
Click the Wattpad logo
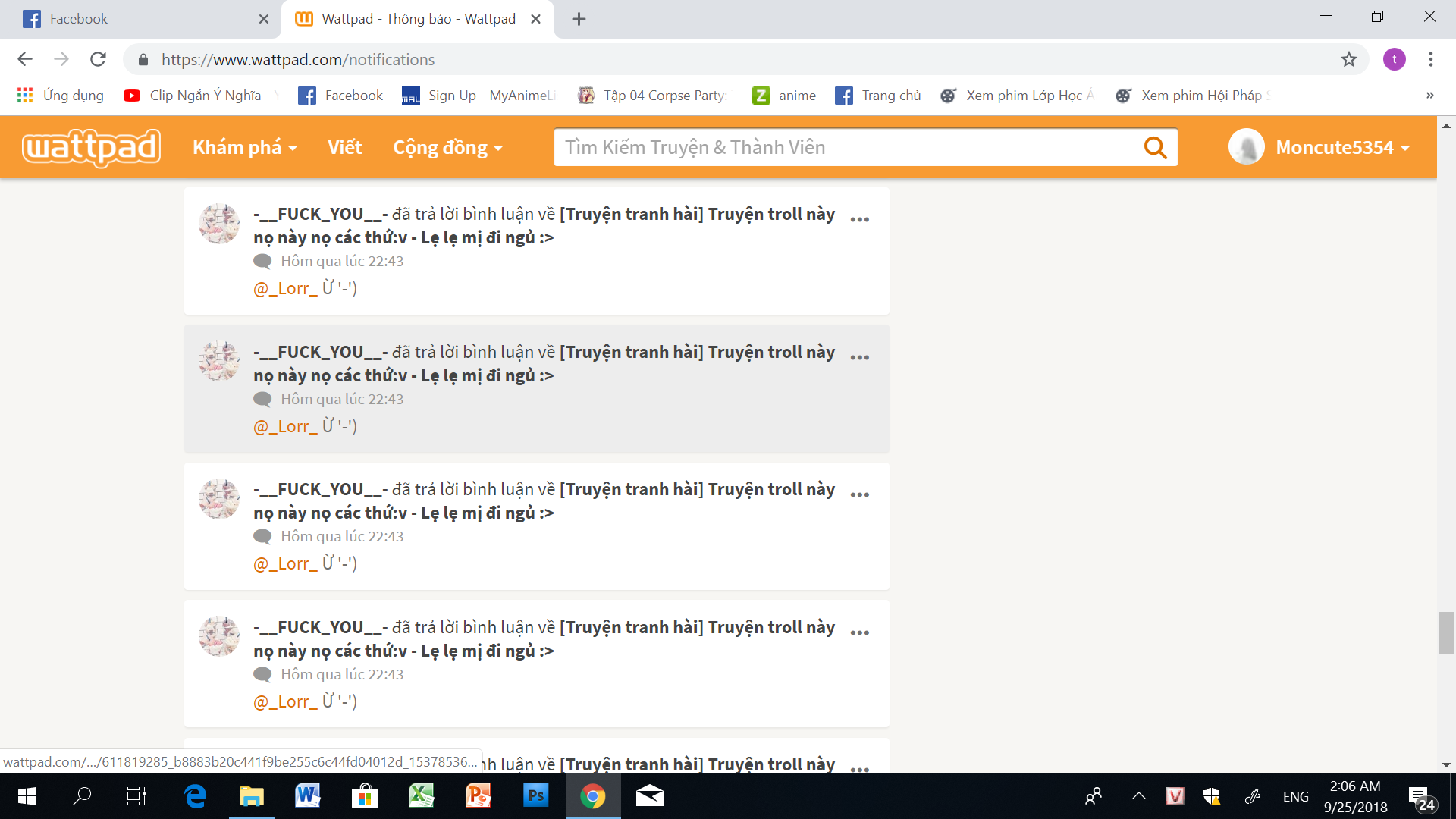click(x=91, y=147)
